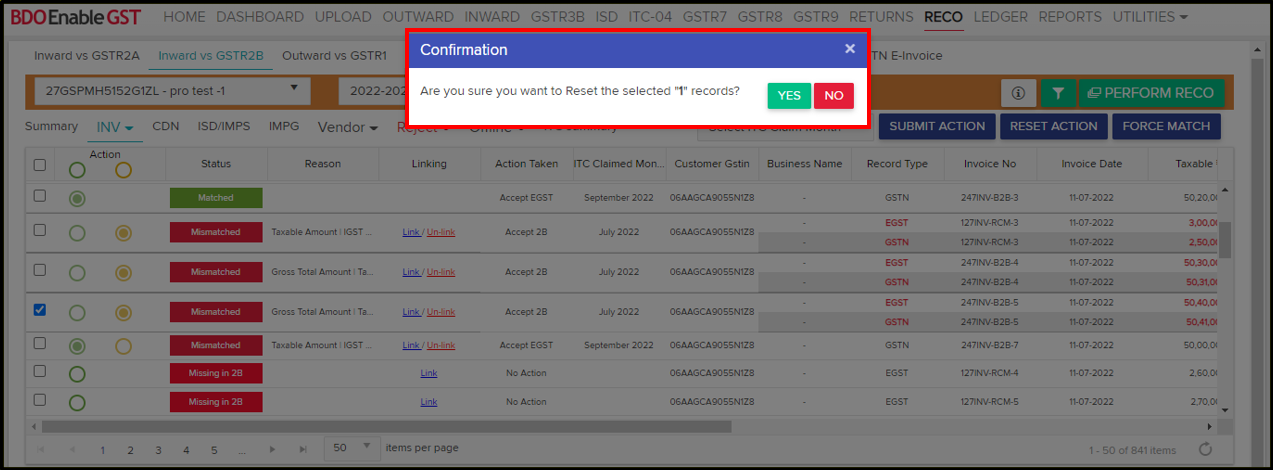Click NO to cancel the reset
Image resolution: width=1273 pixels, height=470 pixels.
pos(833,95)
